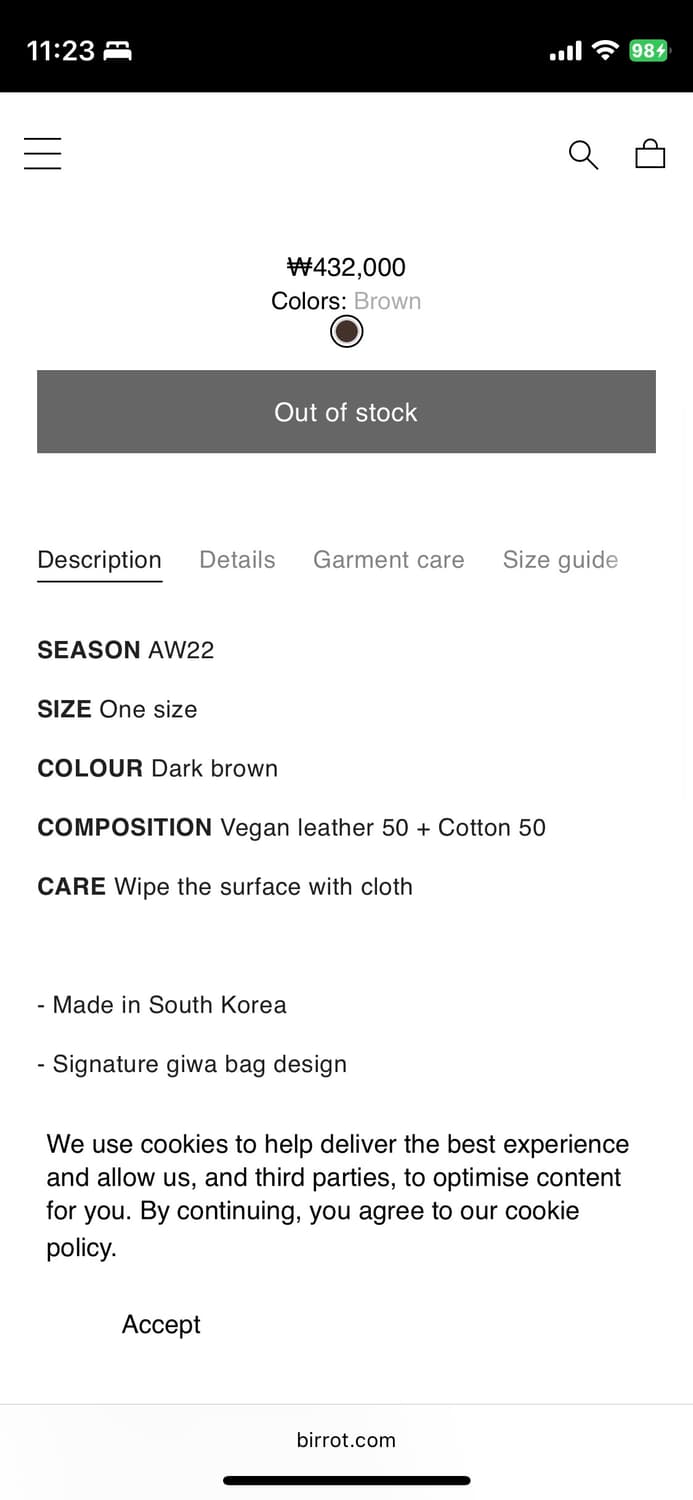
Task: Tap the search magnifier icon
Action: pos(583,154)
